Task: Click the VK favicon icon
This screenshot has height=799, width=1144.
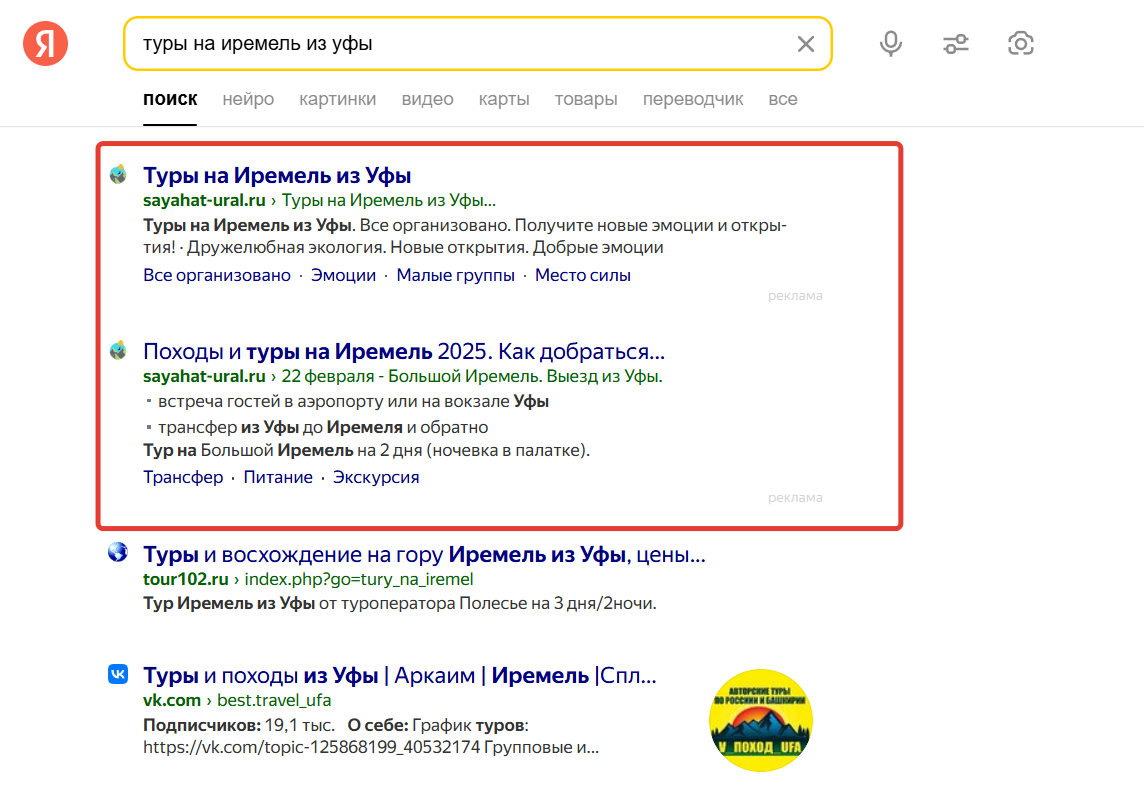Action: coord(118,673)
